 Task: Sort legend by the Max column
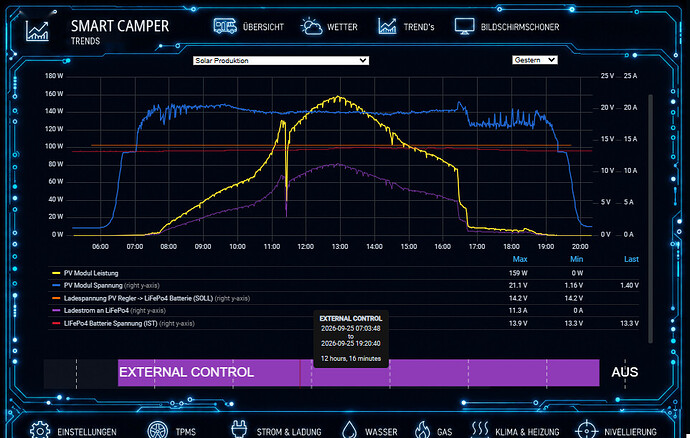click(520, 259)
